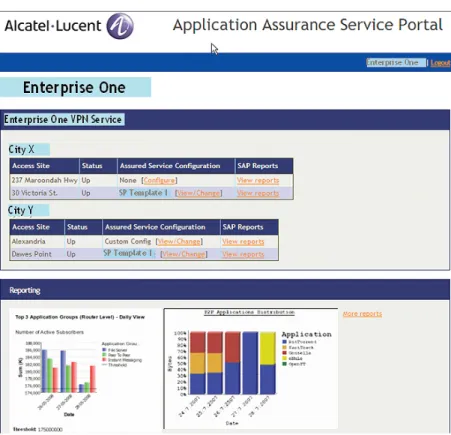Open the More reports link
The image size is (451, 435).
pos(362,314)
